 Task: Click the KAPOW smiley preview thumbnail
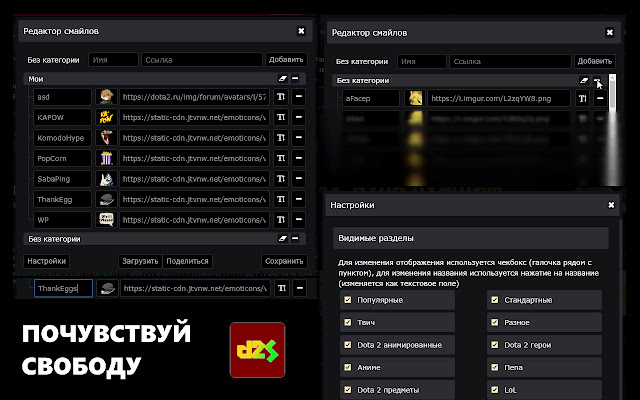(x=106, y=117)
